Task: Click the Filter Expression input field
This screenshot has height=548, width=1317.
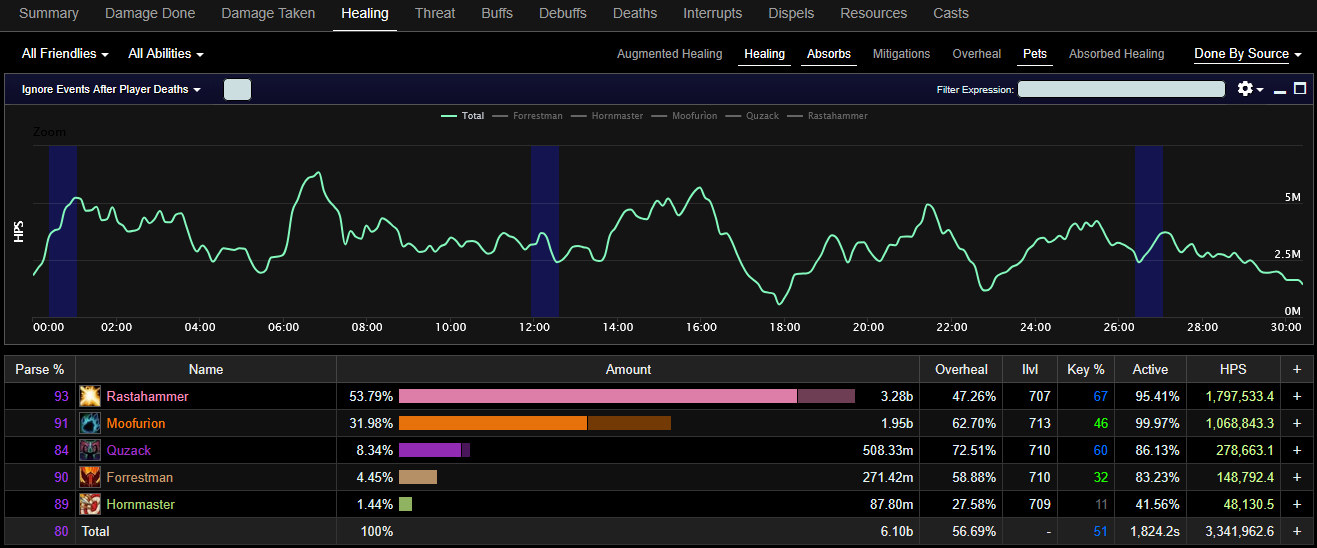Action: [1120, 89]
